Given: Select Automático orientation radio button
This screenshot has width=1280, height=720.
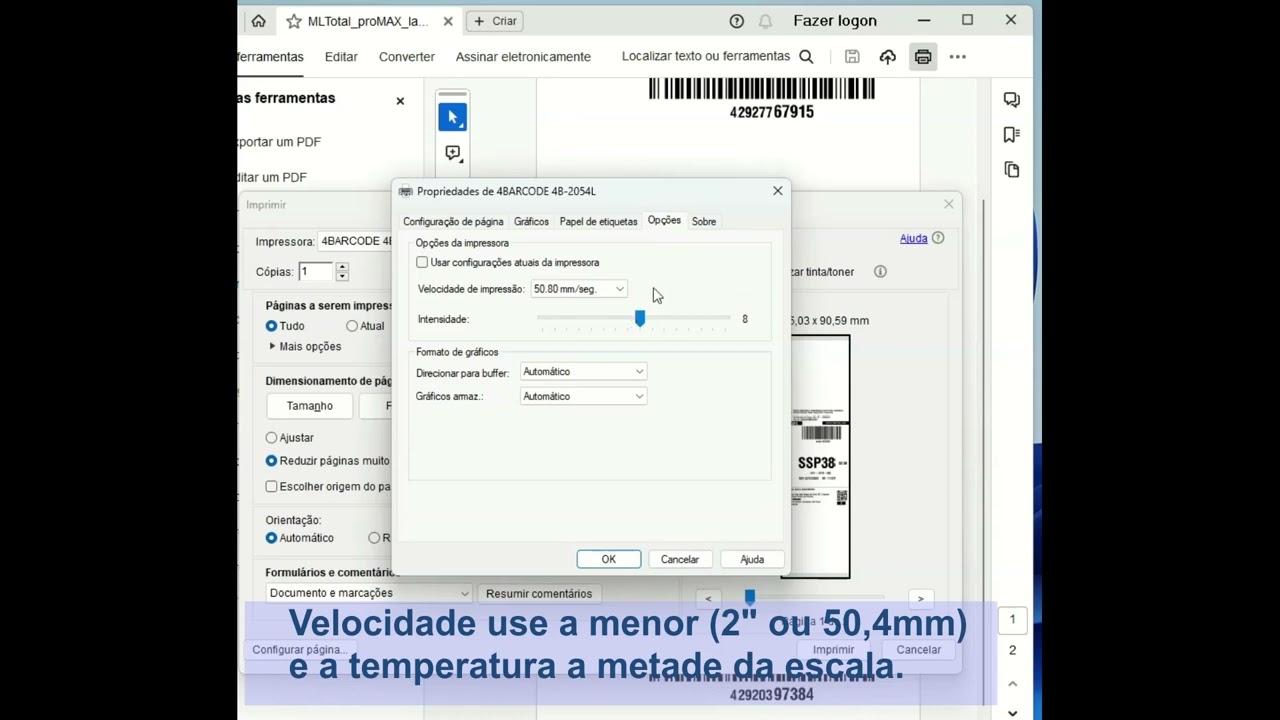Looking at the screenshot, I should tap(271, 538).
